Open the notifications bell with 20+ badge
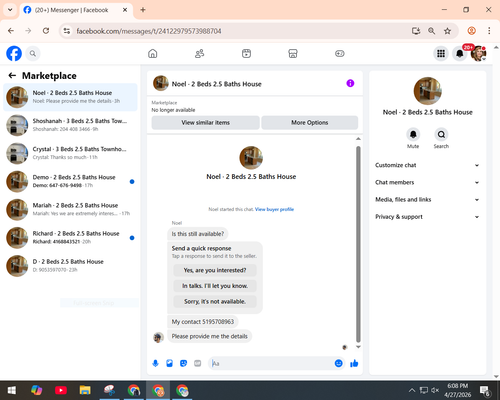 tap(460, 53)
